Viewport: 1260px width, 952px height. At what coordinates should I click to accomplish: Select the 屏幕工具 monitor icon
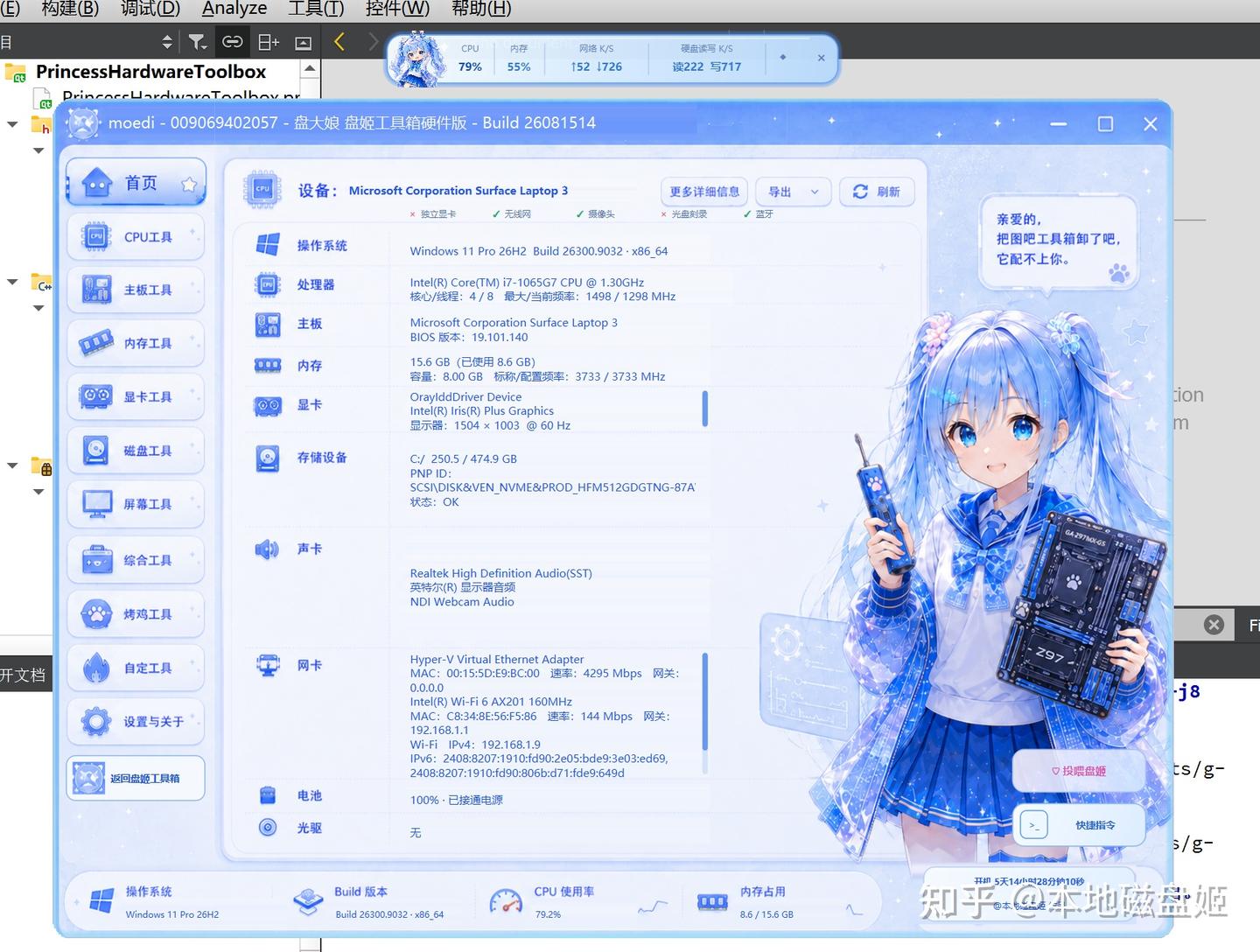click(96, 504)
